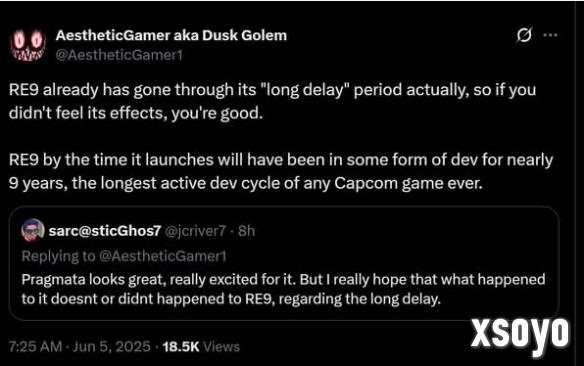Click the paragraph starting "RE9 by the time"
This screenshot has width=584, height=366.
[281, 171]
